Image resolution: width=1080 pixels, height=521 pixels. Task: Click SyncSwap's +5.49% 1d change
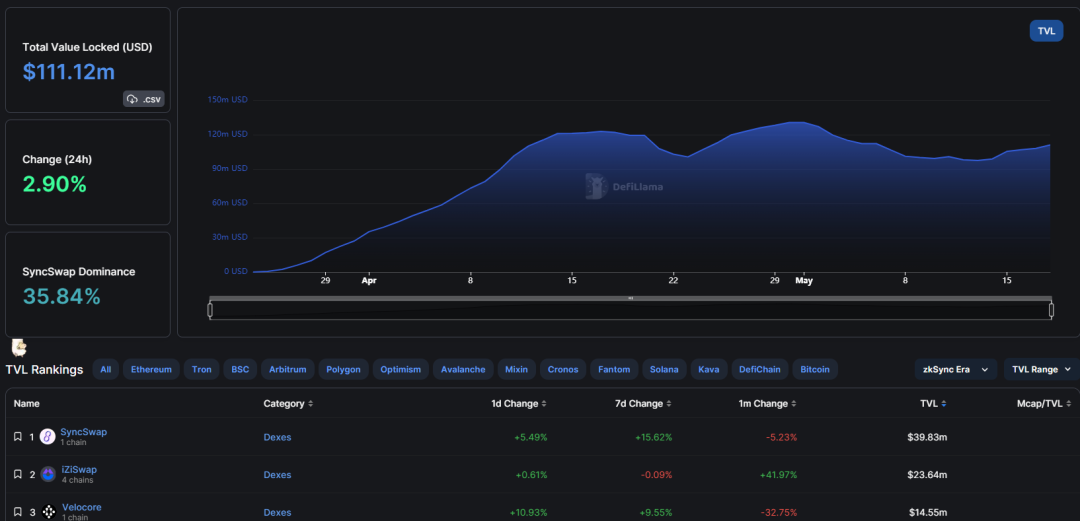click(531, 437)
